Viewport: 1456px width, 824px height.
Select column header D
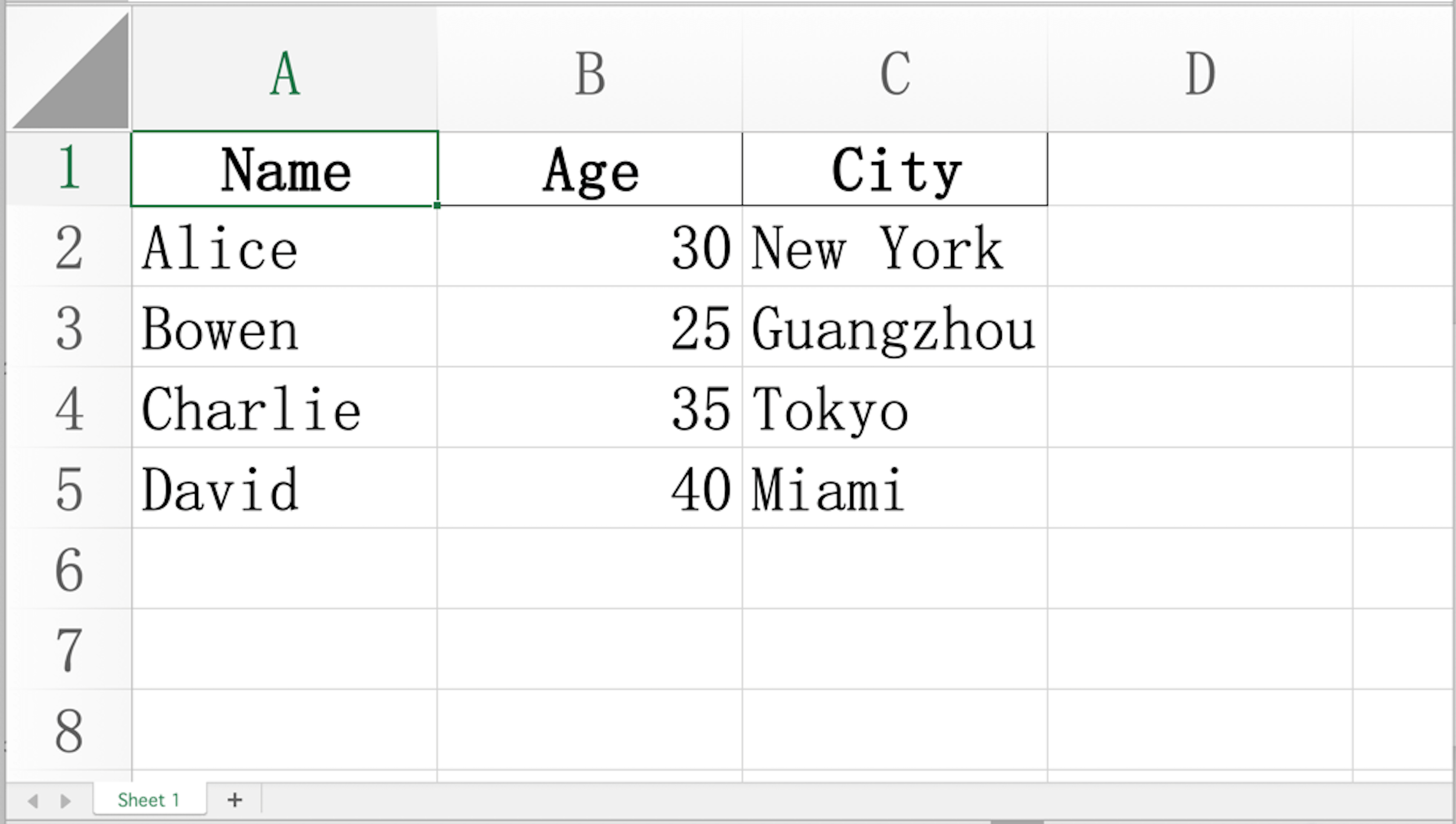pyautogui.click(x=1200, y=70)
